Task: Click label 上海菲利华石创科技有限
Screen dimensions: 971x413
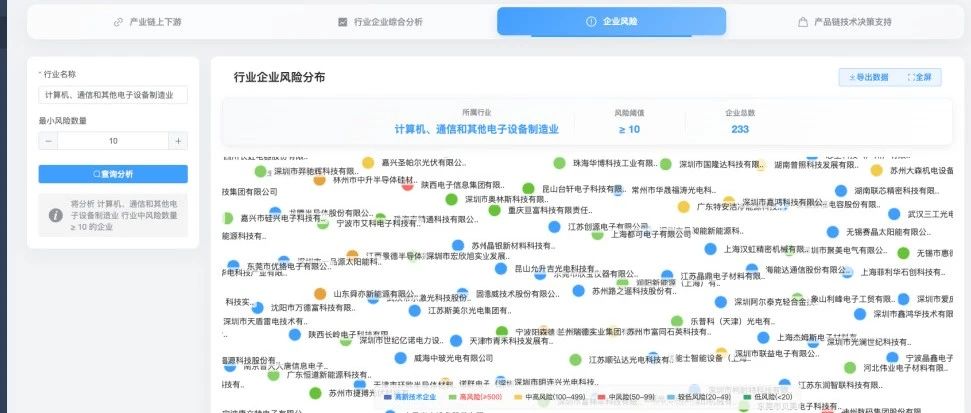Action: tap(904, 272)
